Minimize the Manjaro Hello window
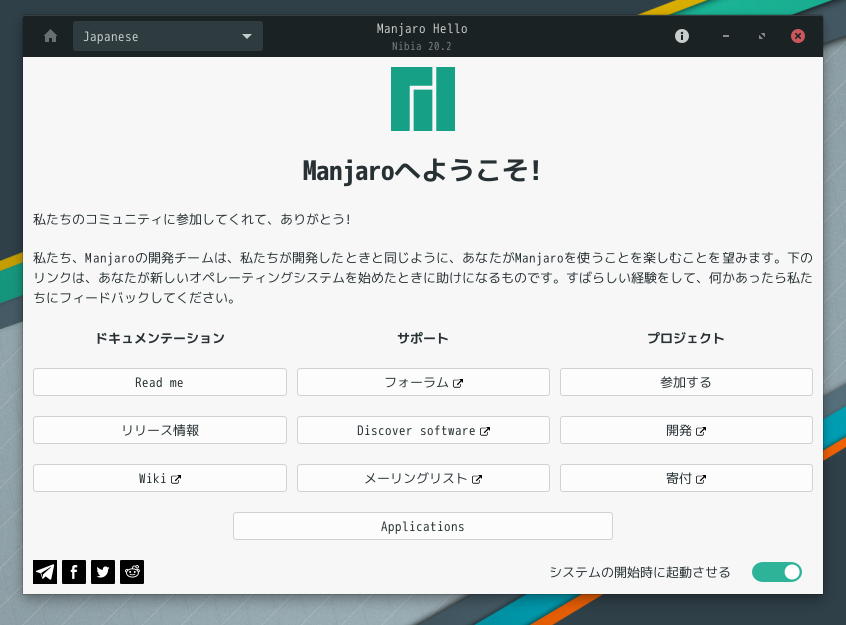 [726, 36]
